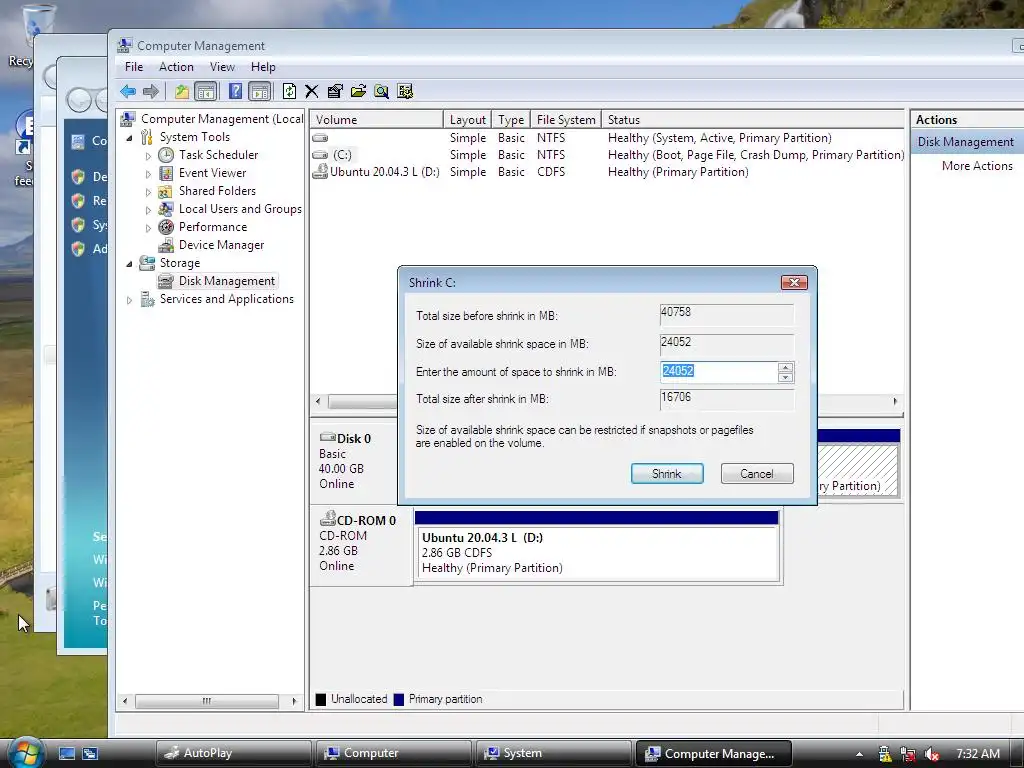Click Event Viewer icon in tree
The width and height of the screenshot is (1024, 768).
[167, 173]
